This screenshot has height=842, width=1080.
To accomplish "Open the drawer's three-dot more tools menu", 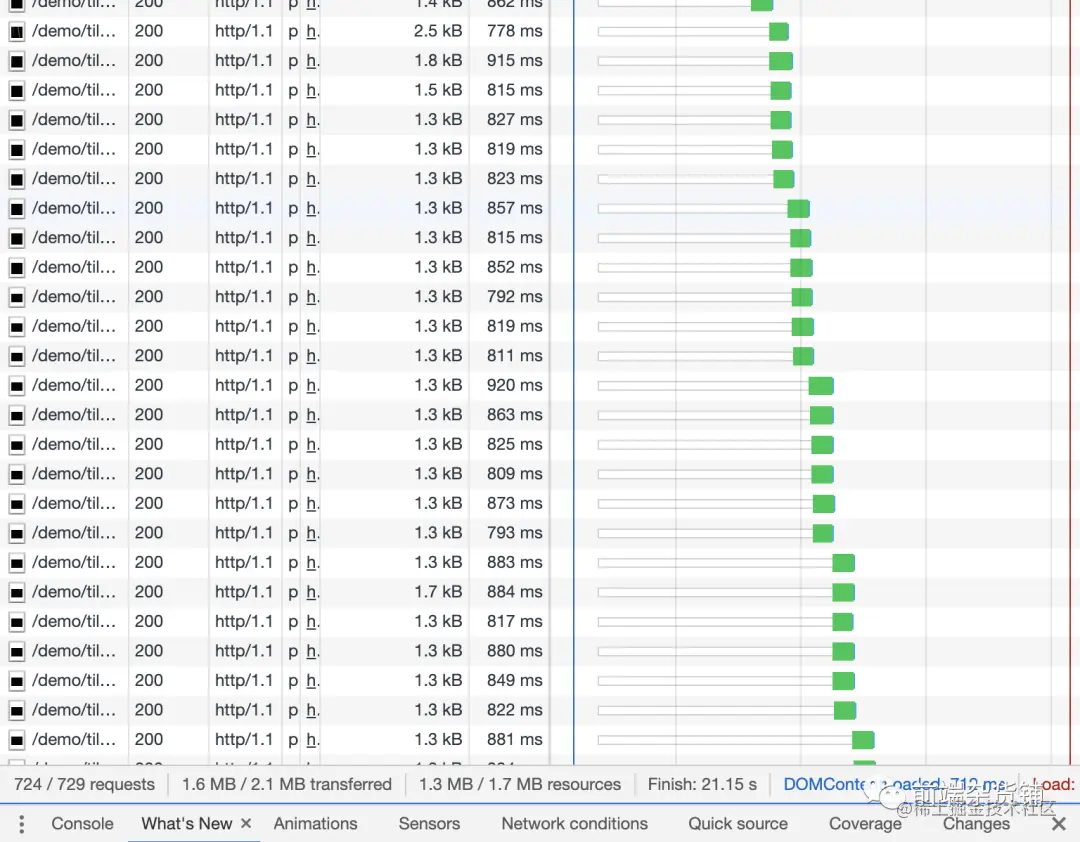I will [x=21, y=823].
